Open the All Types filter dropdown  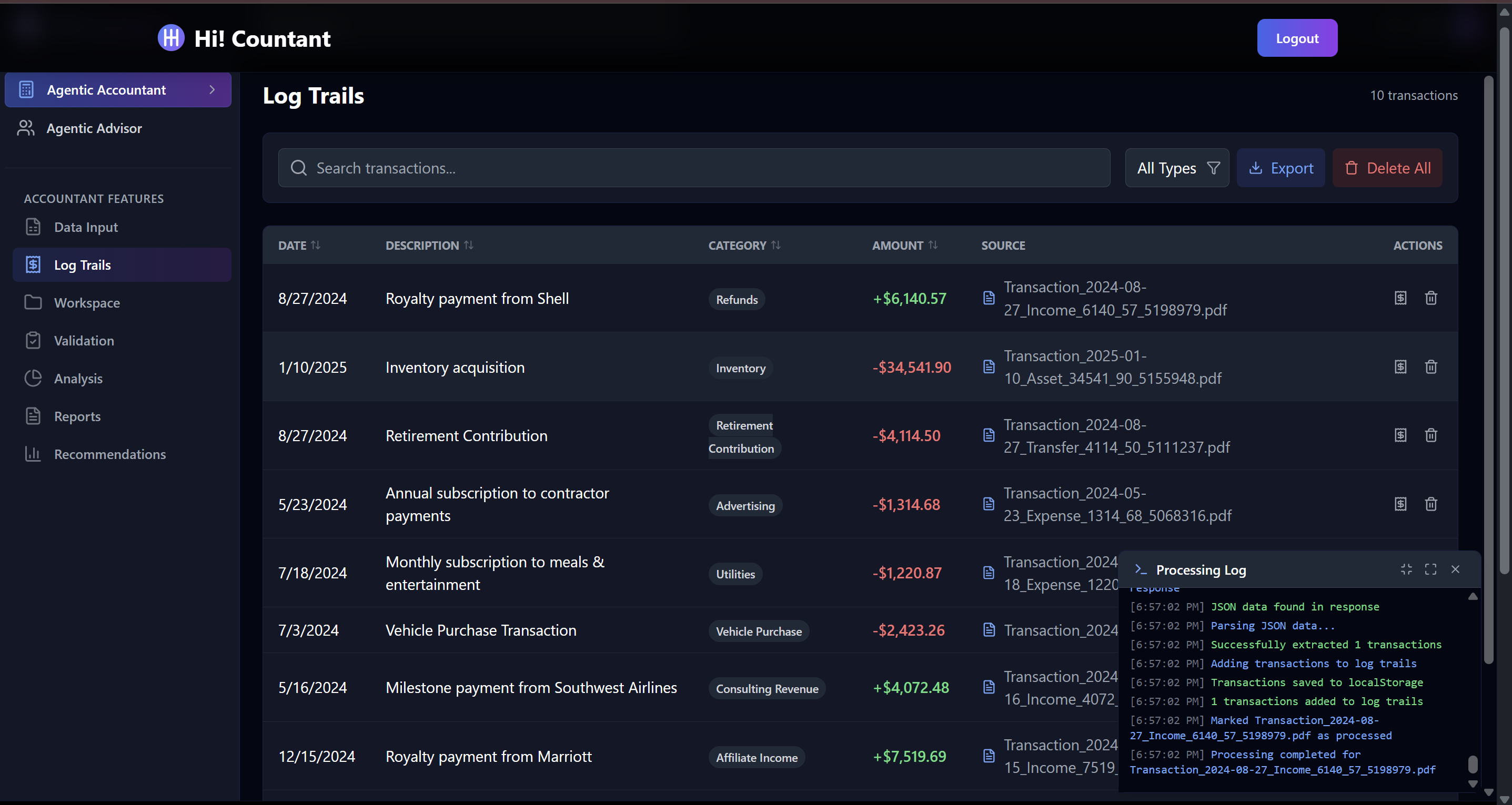click(1177, 168)
